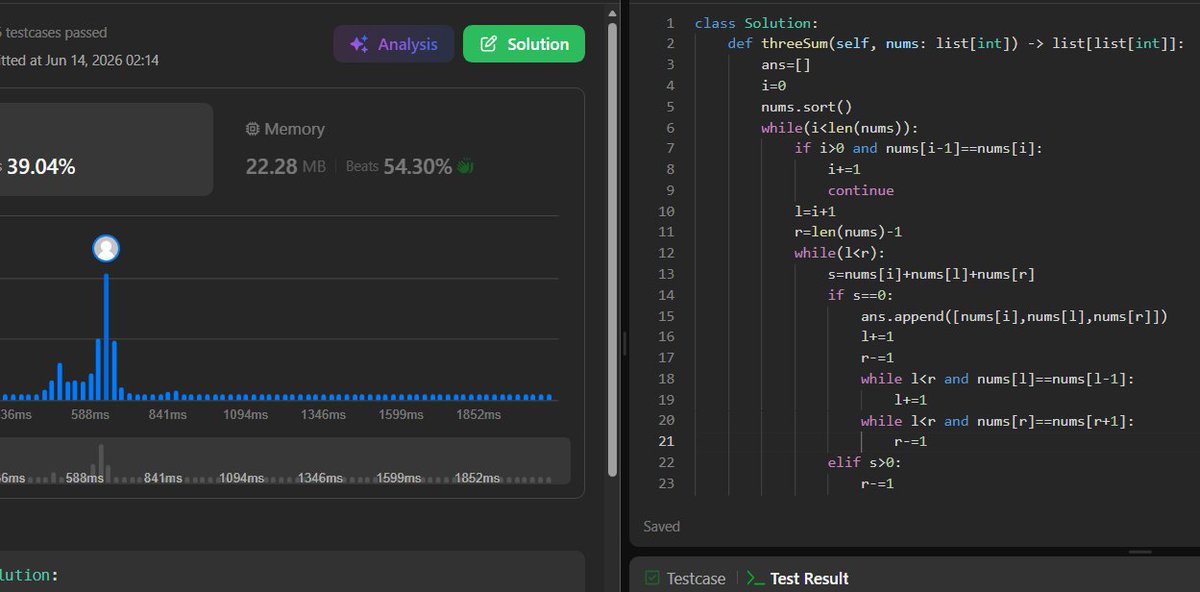Click the clapping hands icon beside 54.30%
Image resolution: width=1200 pixels, height=592 pixels.
coord(465,167)
